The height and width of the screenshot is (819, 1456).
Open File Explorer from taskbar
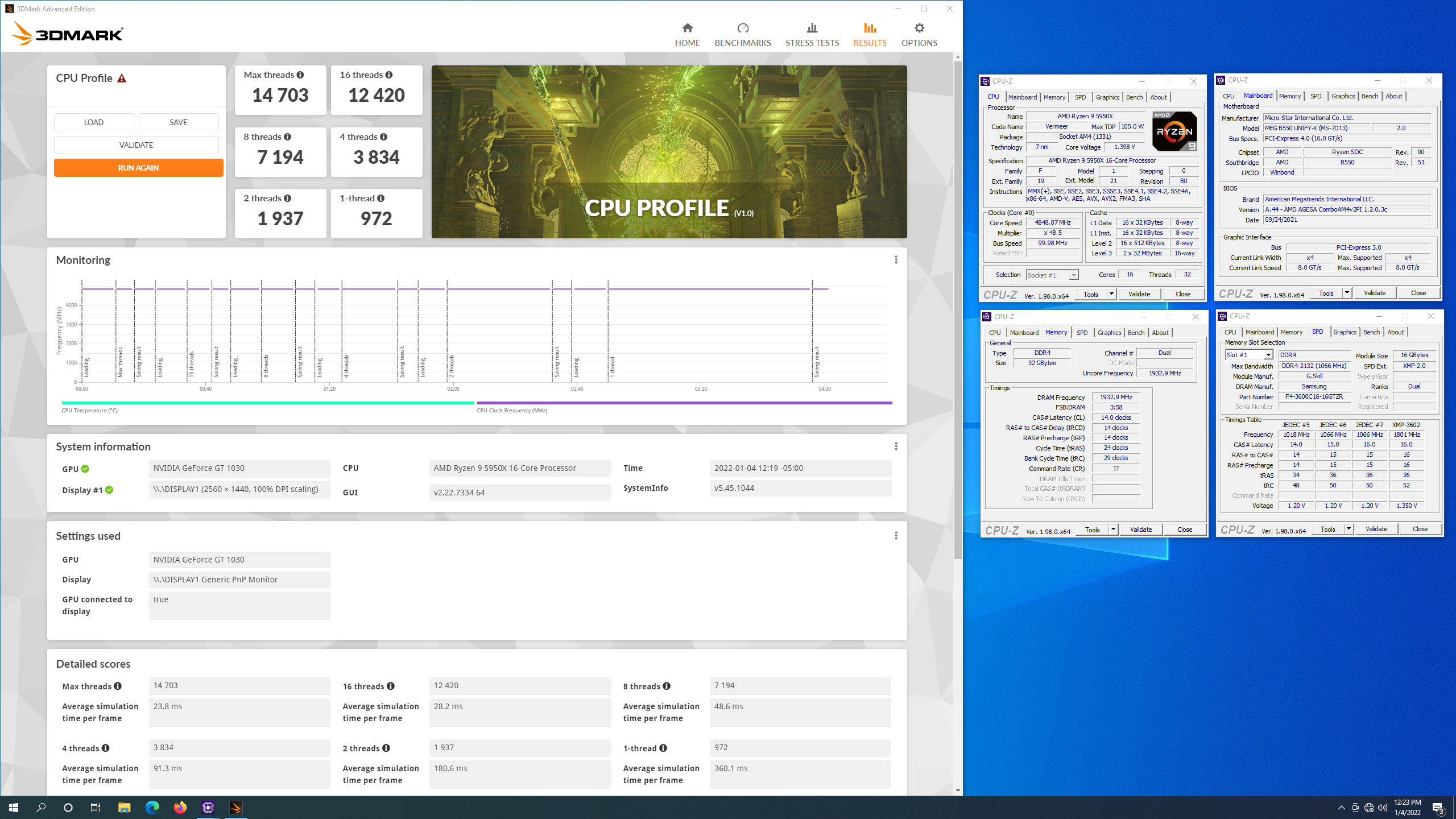point(124,808)
